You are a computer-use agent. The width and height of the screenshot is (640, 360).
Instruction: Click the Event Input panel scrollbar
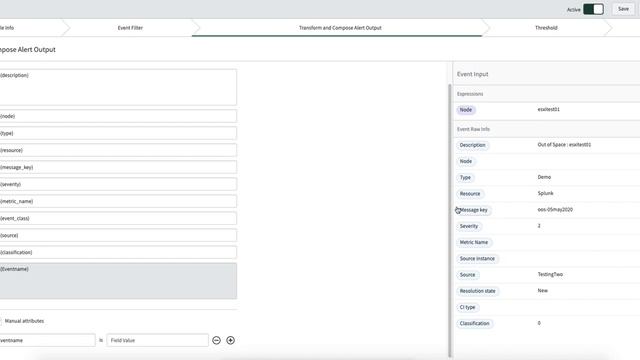coord(450,220)
